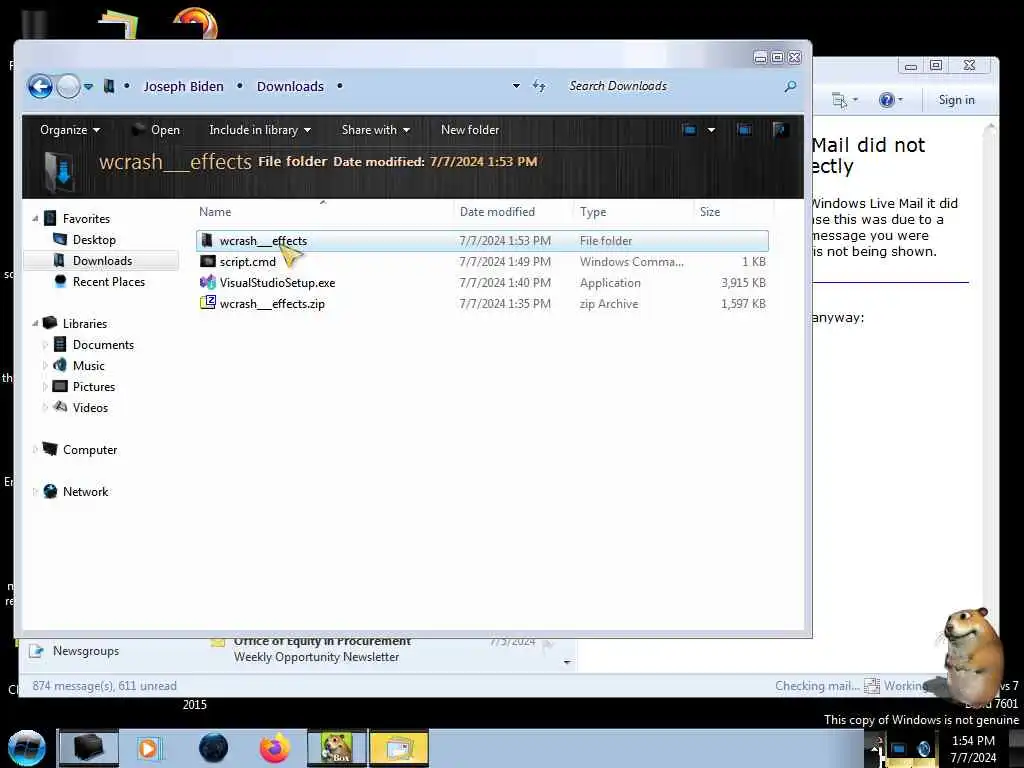Select Recent Places under Favorites
Viewport: 1024px width, 768px height.
(108, 281)
